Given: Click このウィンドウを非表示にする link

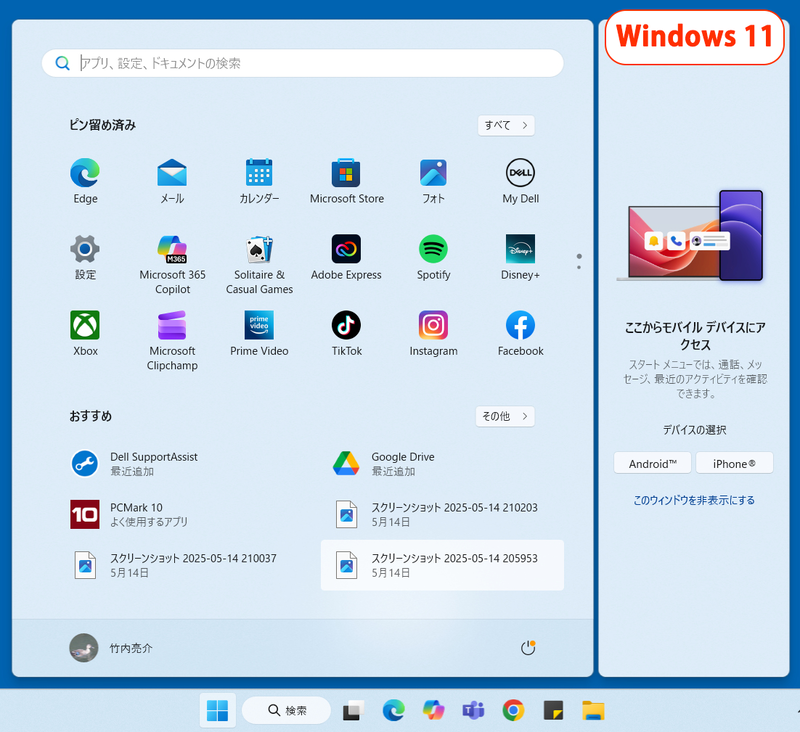Looking at the screenshot, I should click(694, 501).
